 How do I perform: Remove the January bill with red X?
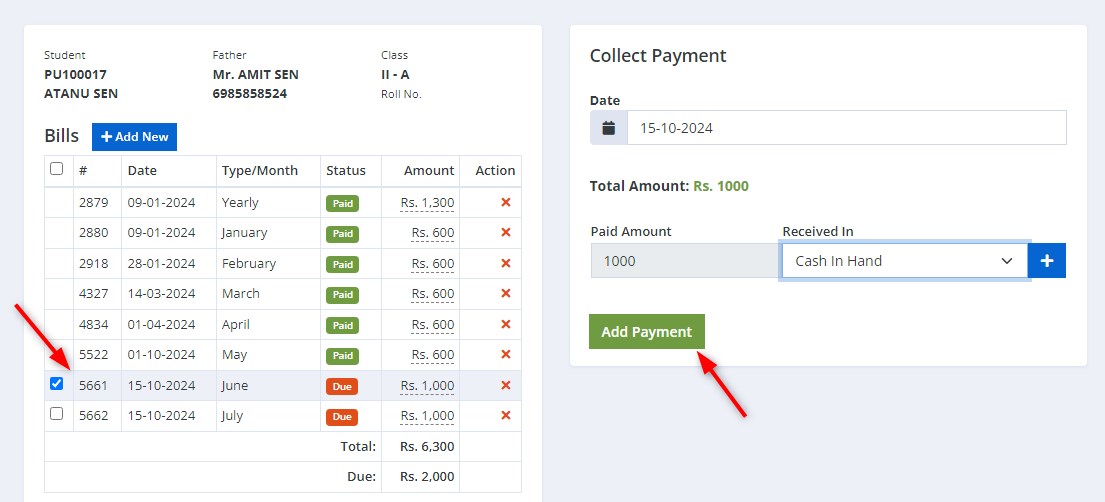tap(505, 233)
